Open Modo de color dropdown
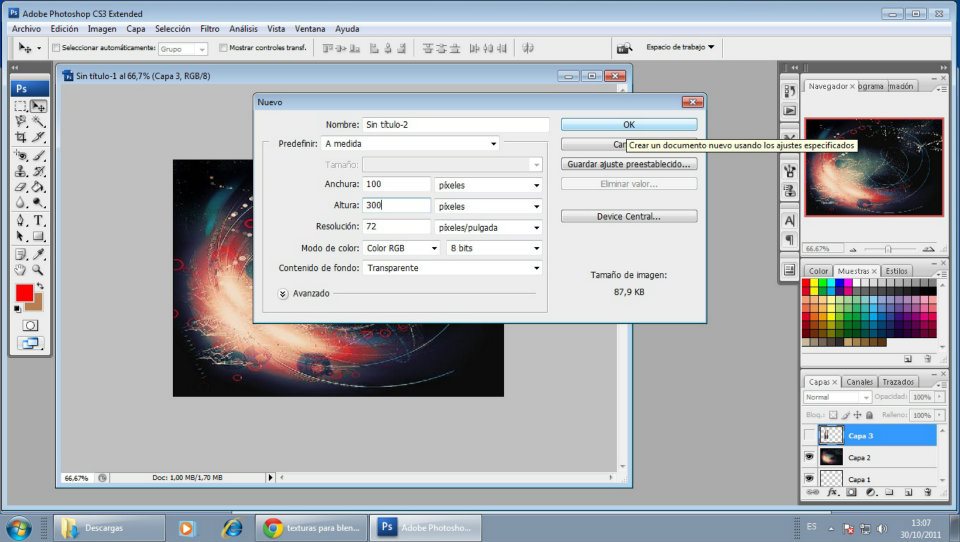Screen dimensions: 960x542 point(401,248)
